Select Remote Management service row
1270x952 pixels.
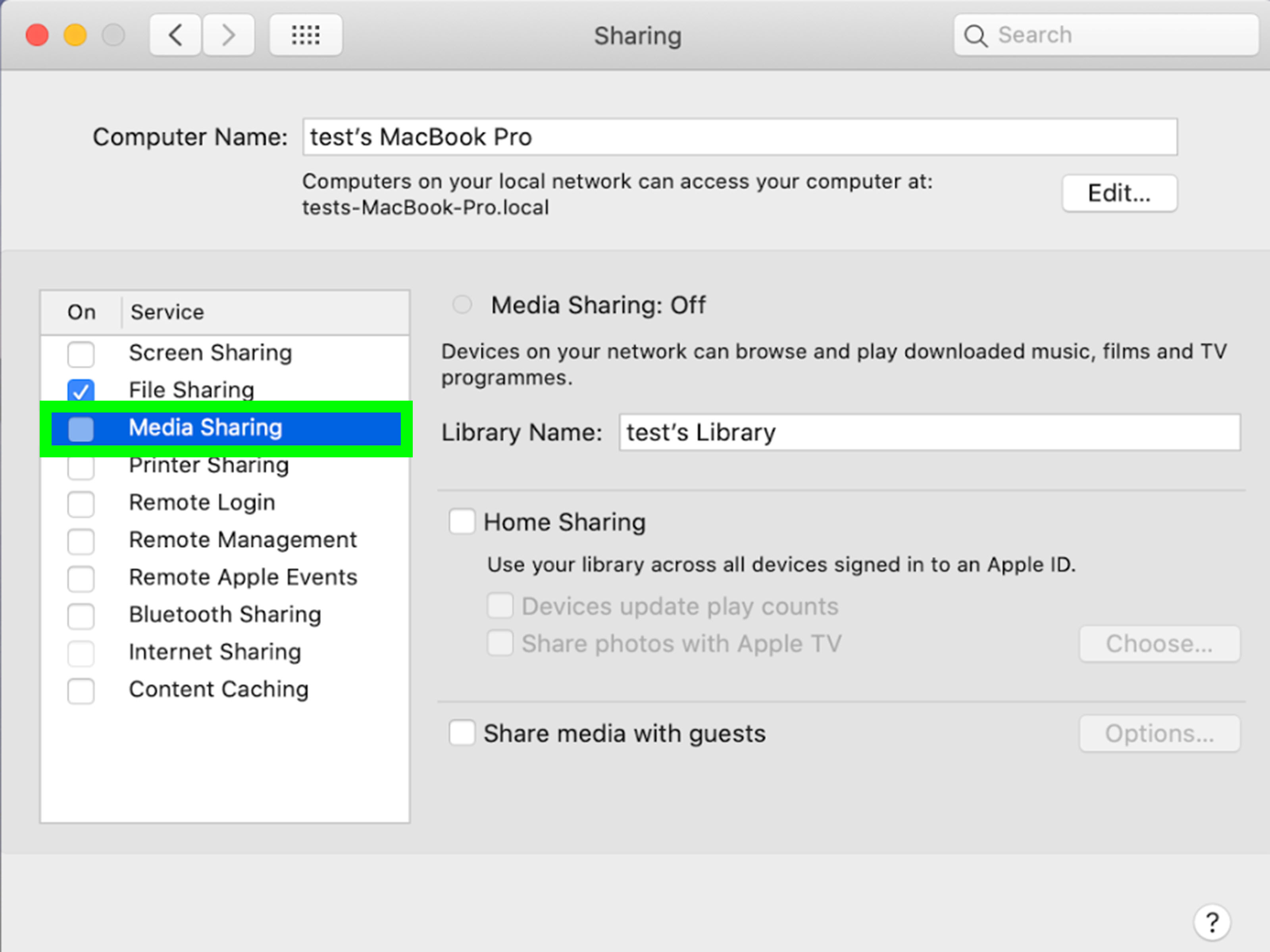[x=225, y=540]
